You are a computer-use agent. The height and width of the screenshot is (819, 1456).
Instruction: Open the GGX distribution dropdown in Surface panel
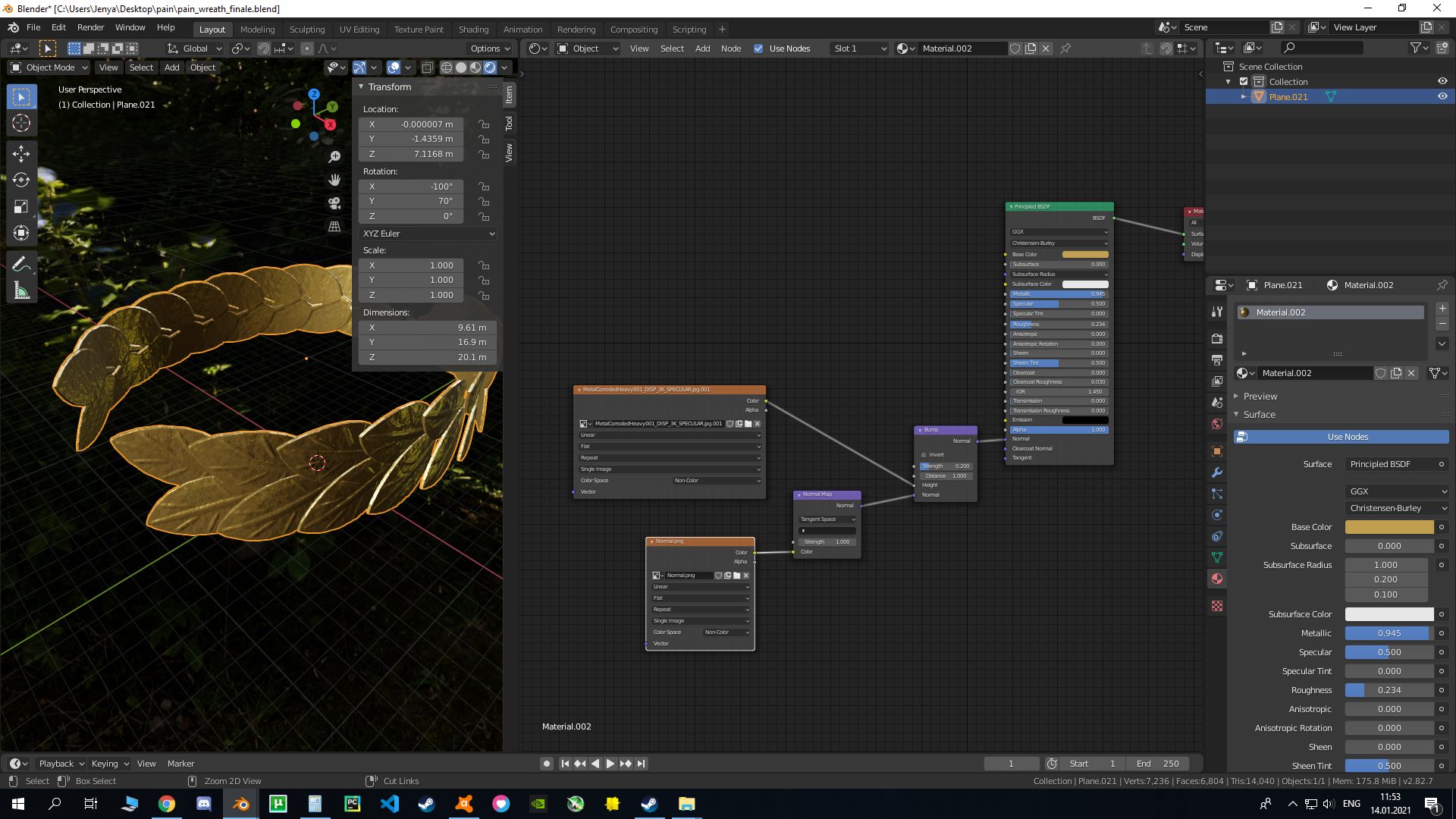[1396, 491]
